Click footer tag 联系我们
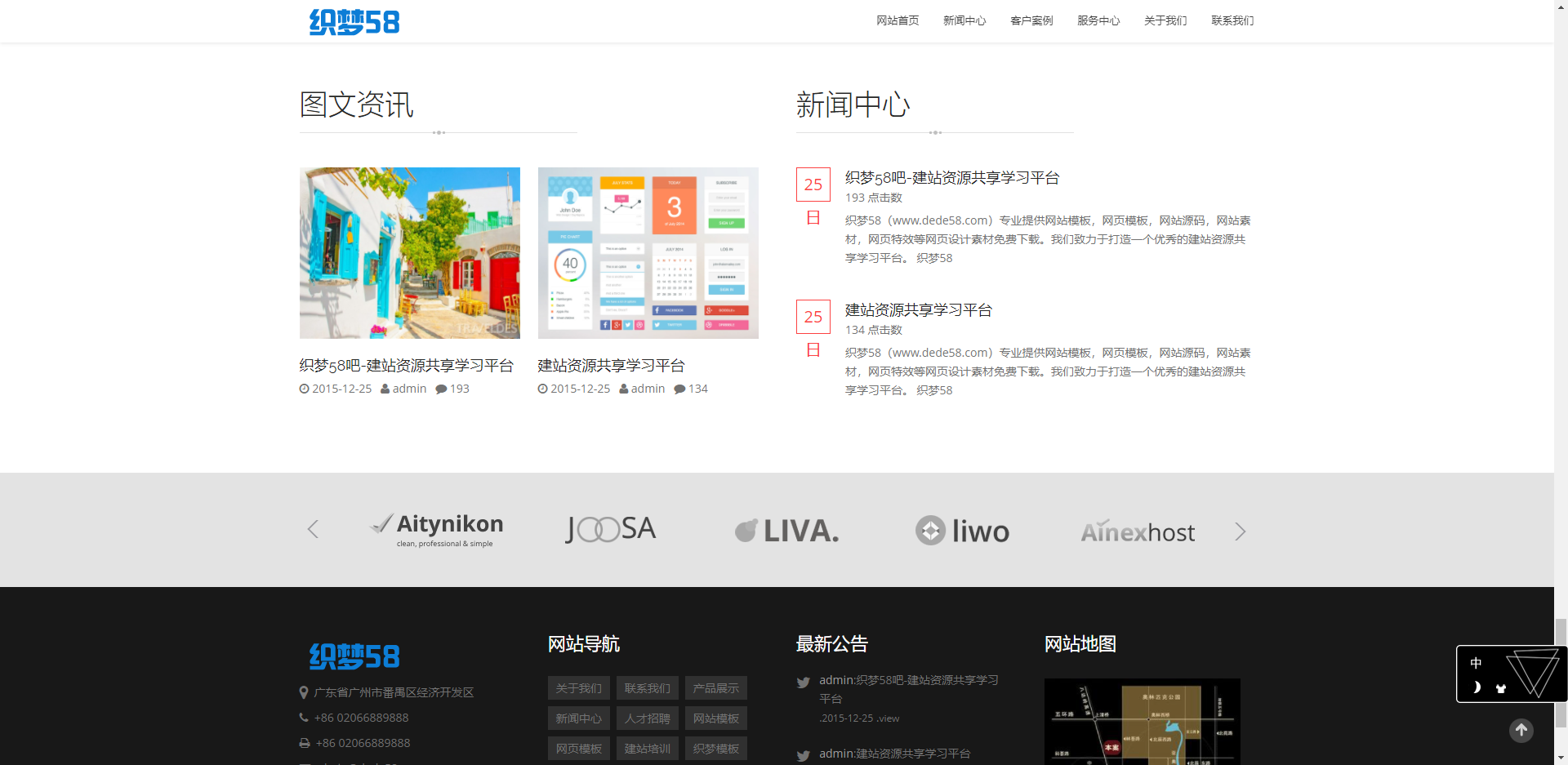Viewport: 1568px width, 765px height. point(648,688)
